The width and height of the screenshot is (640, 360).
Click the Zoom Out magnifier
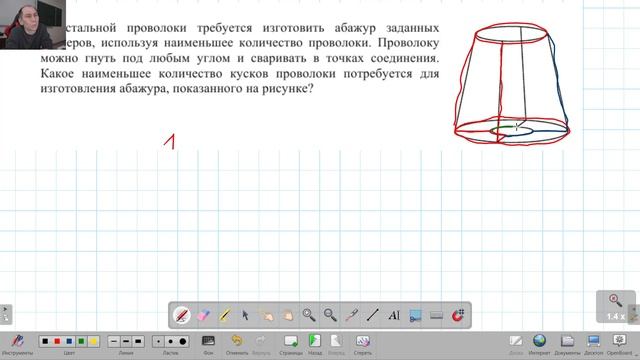point(330,315)
